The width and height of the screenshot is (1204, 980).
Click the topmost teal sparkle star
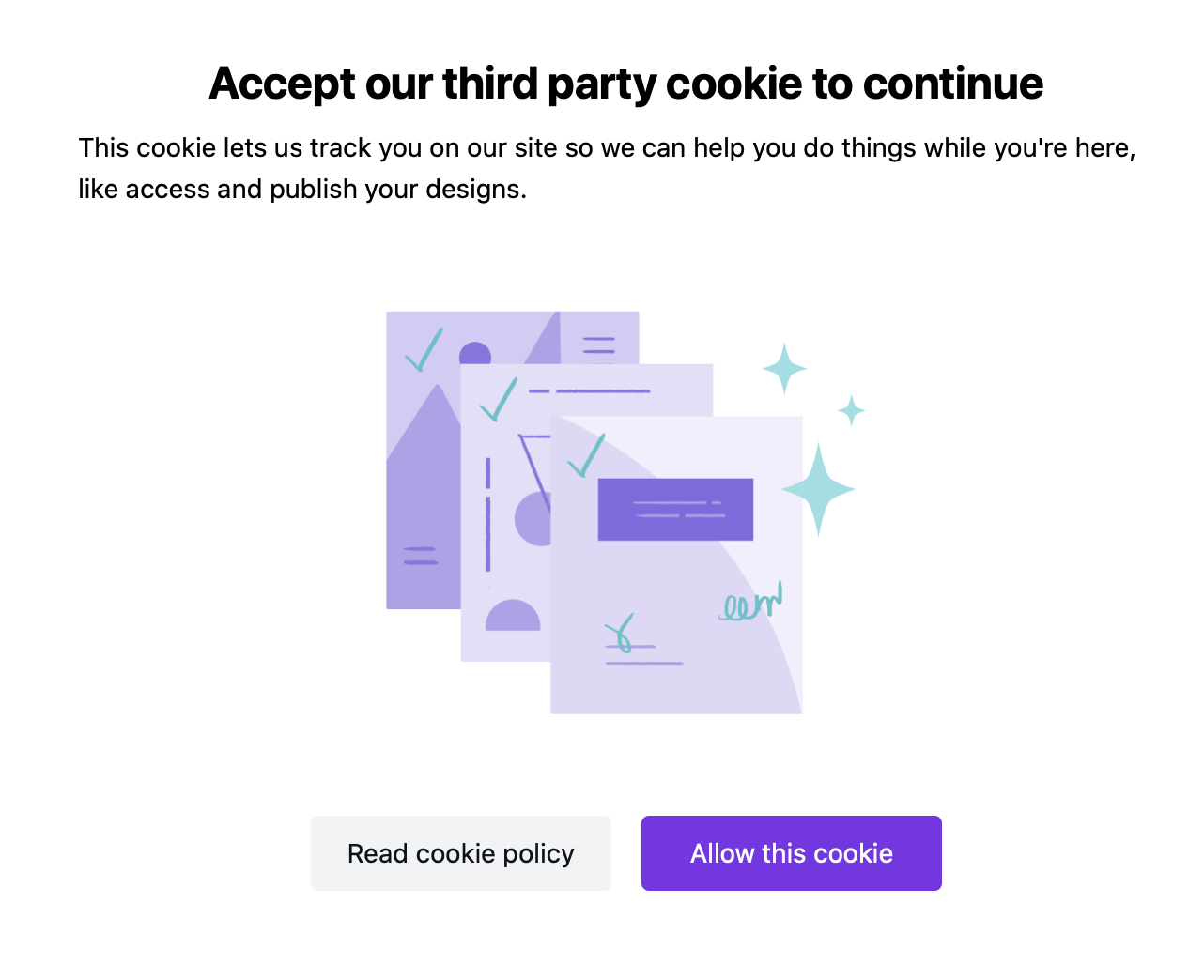(784, 367)
